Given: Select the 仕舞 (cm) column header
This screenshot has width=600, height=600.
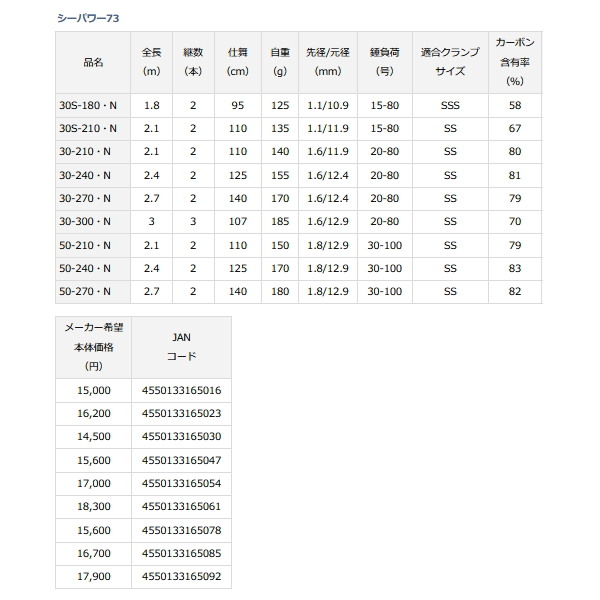Looking at the screenshot, I should coord(238,62).
